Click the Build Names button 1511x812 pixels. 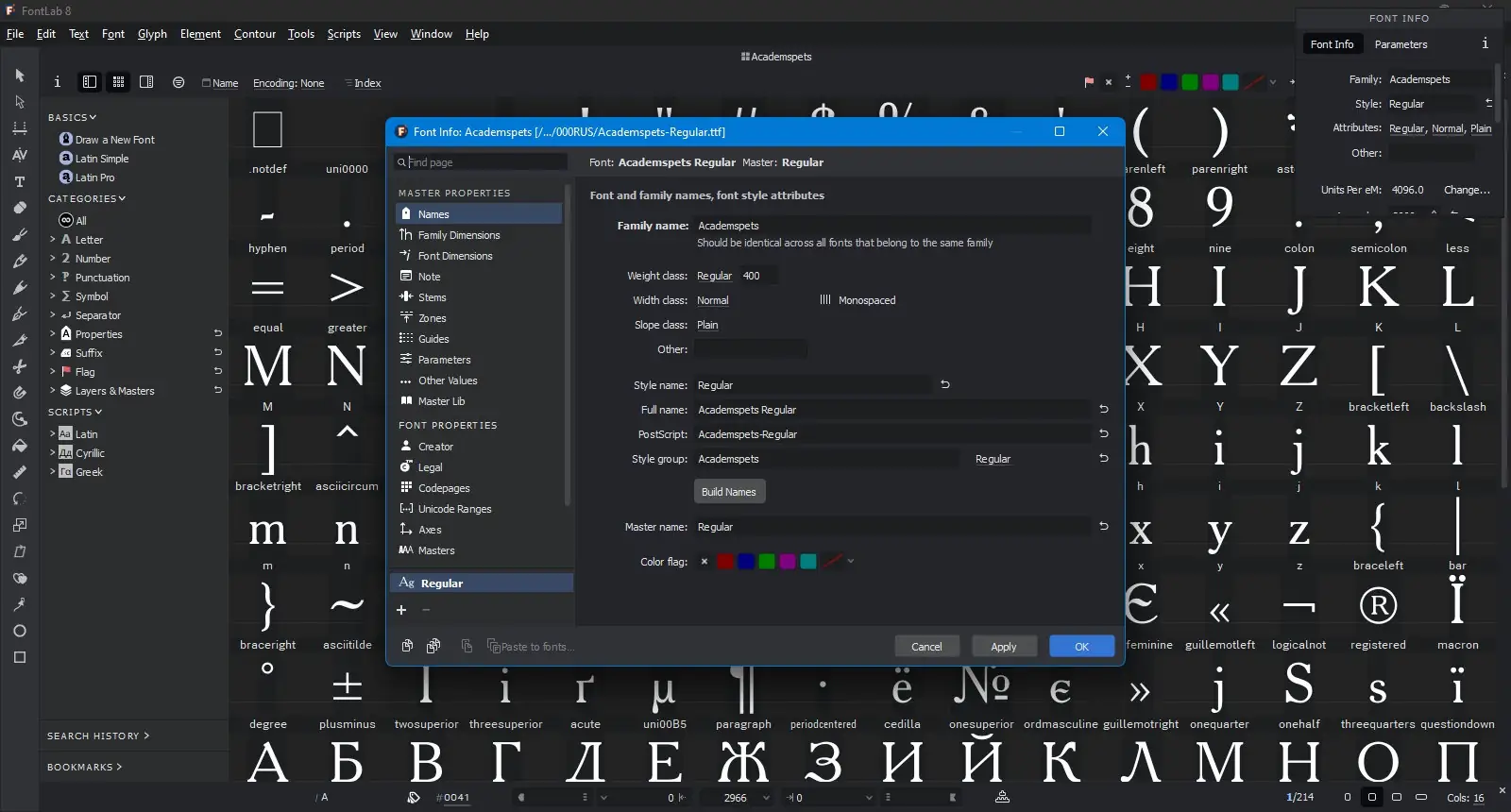pyautogui.click(x=729, y=492)
